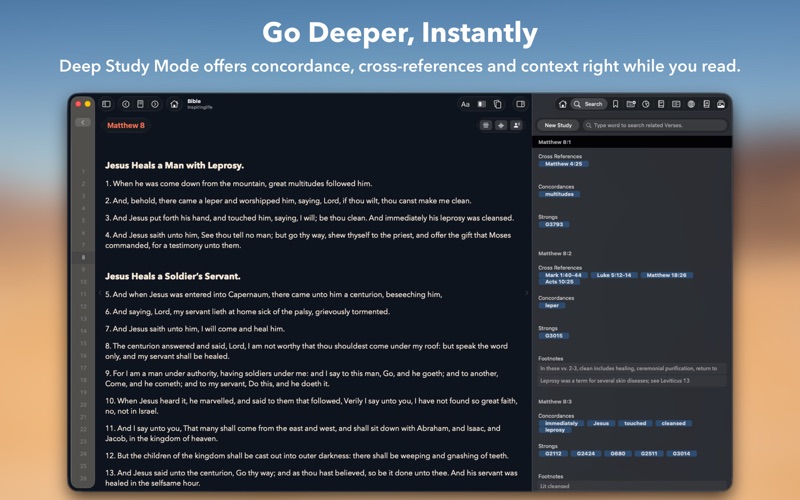Click heading 'Jesus Heals a Soldier's Servant.'

point(172,276)
